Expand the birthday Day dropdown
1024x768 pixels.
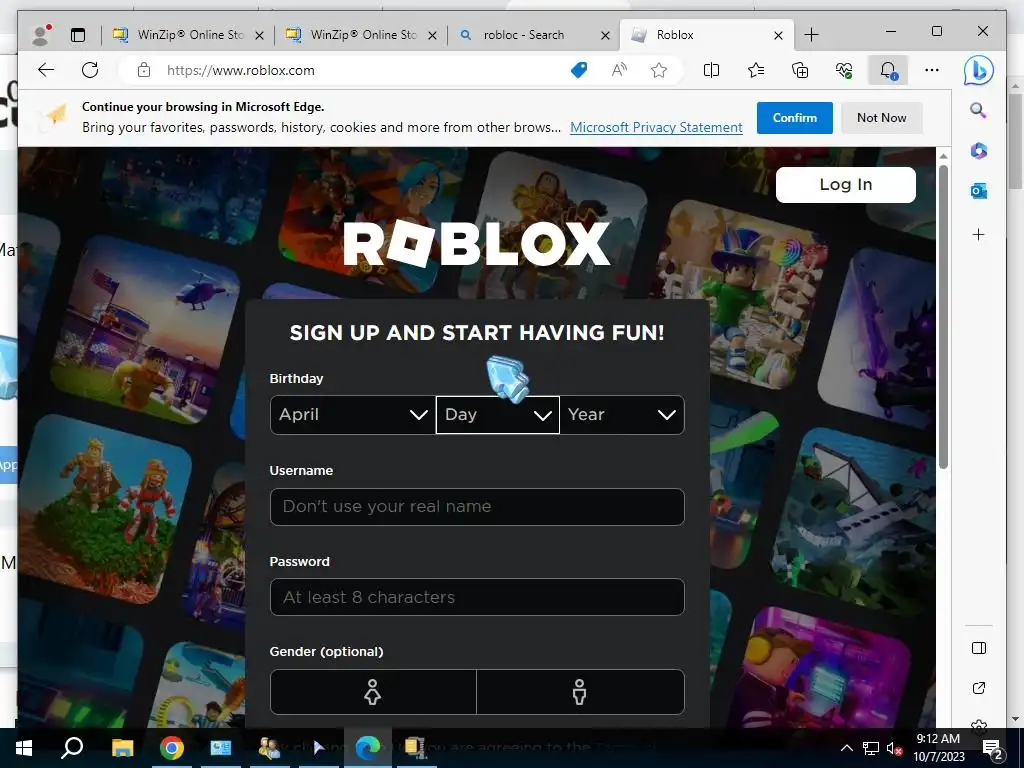tap(498, 415)
